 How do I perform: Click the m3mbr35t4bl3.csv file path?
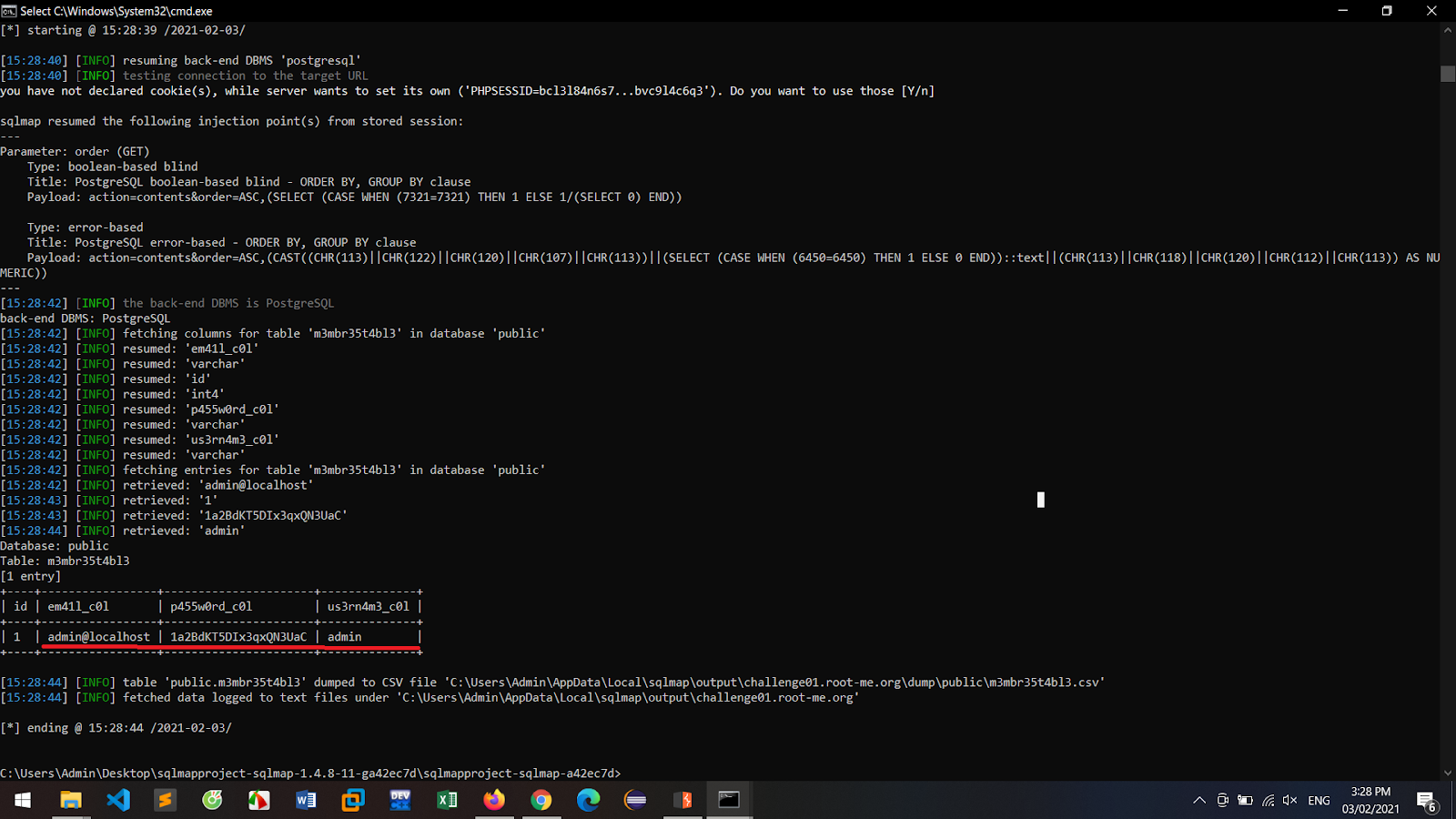pyautogui.click(x=774, y=682)
